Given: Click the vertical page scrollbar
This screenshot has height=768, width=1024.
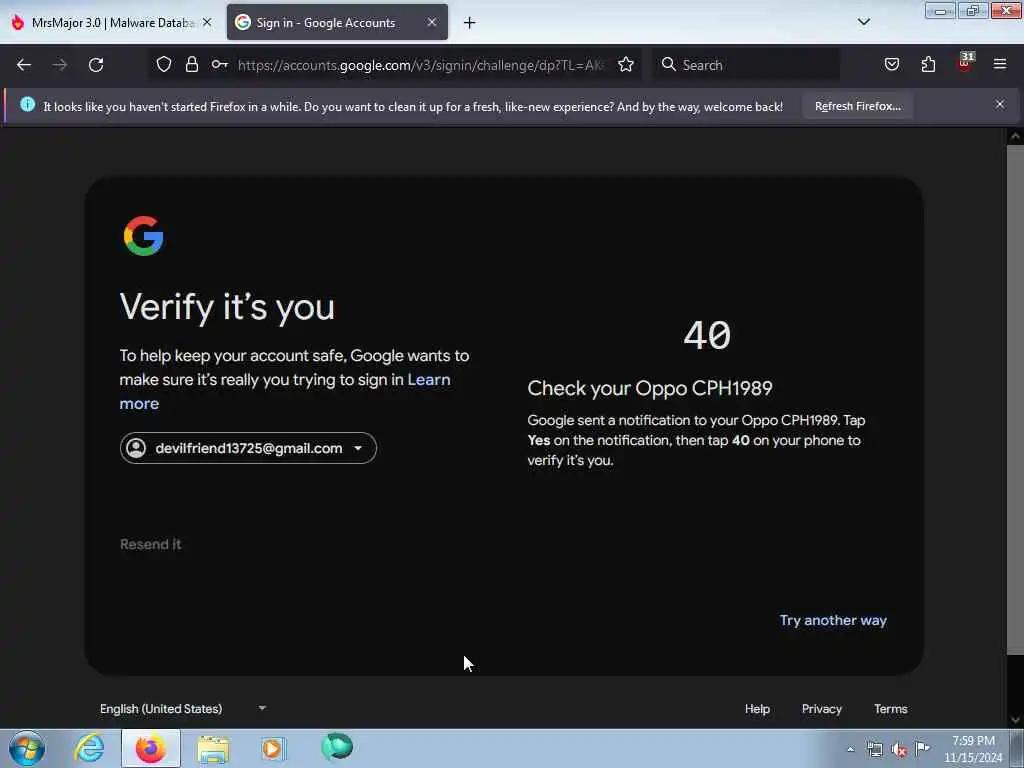Looking at the screenshot, I should coord(1015,398).
